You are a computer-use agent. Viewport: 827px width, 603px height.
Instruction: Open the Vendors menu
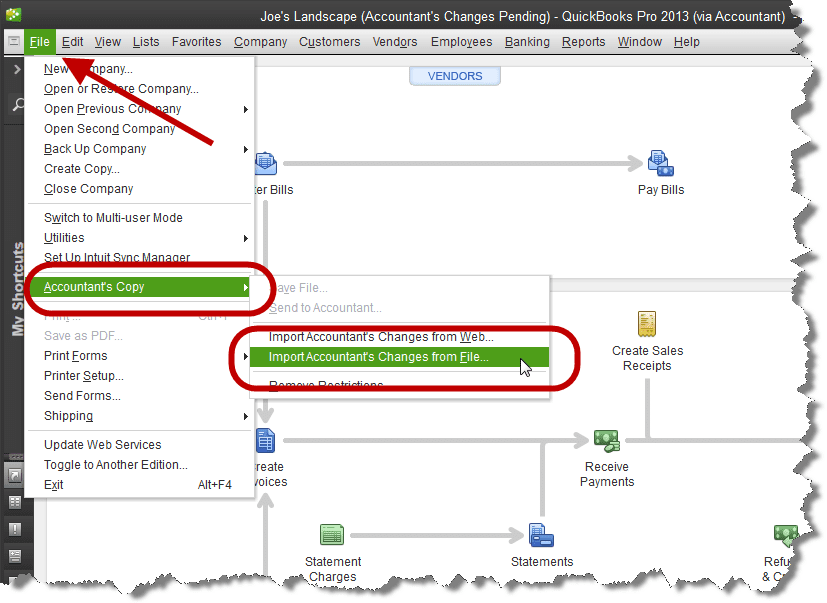point(395,42)
